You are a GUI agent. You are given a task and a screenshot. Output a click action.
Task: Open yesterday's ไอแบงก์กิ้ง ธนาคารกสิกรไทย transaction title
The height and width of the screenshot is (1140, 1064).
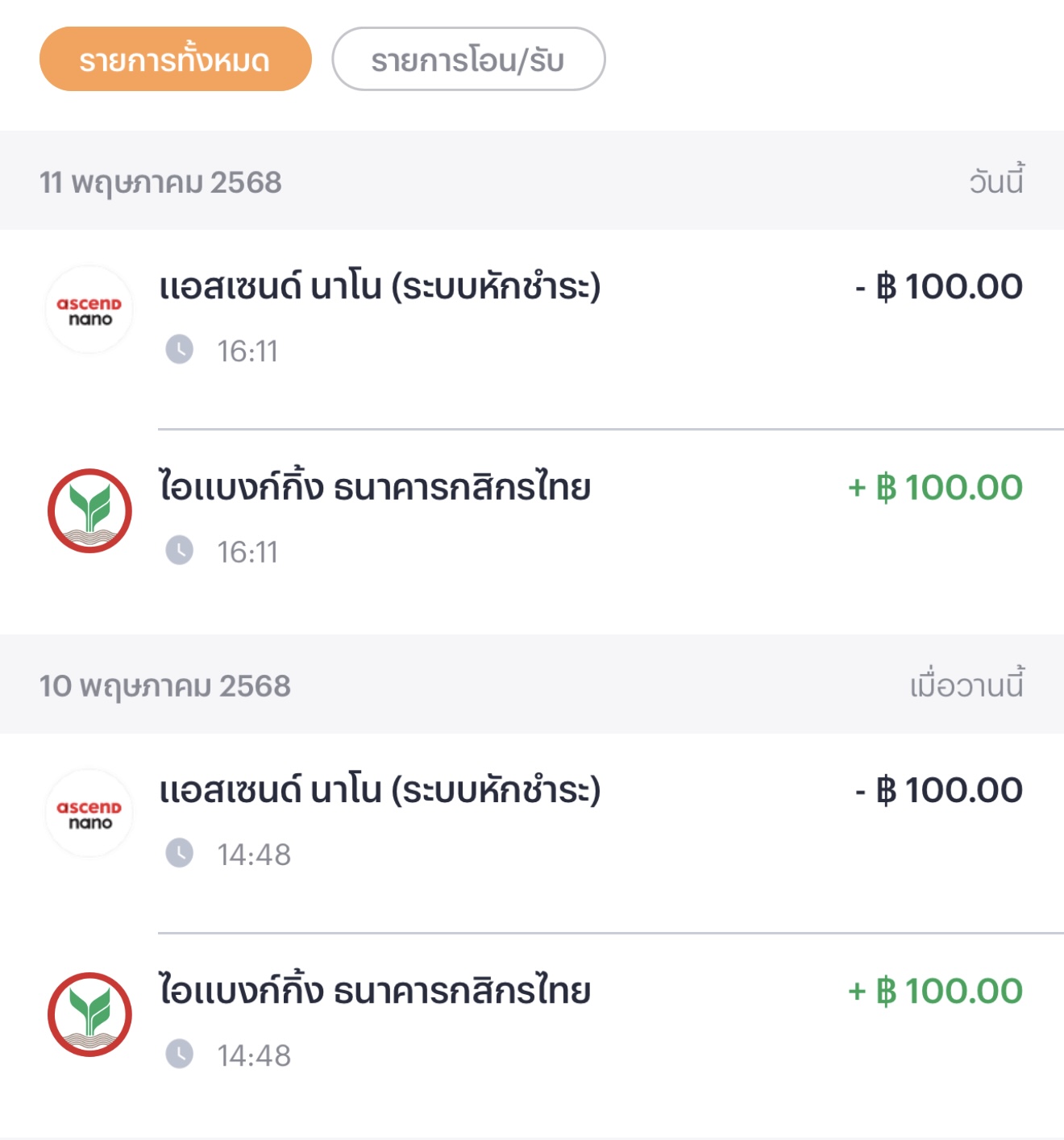pyautogui.click(x=375, y=991)
